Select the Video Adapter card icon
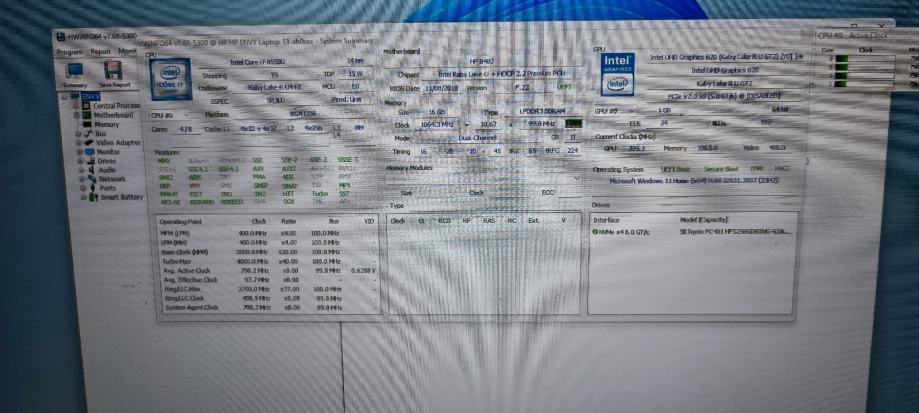The width and height of the screenshot is (919, 413). (x=89, y=142)
